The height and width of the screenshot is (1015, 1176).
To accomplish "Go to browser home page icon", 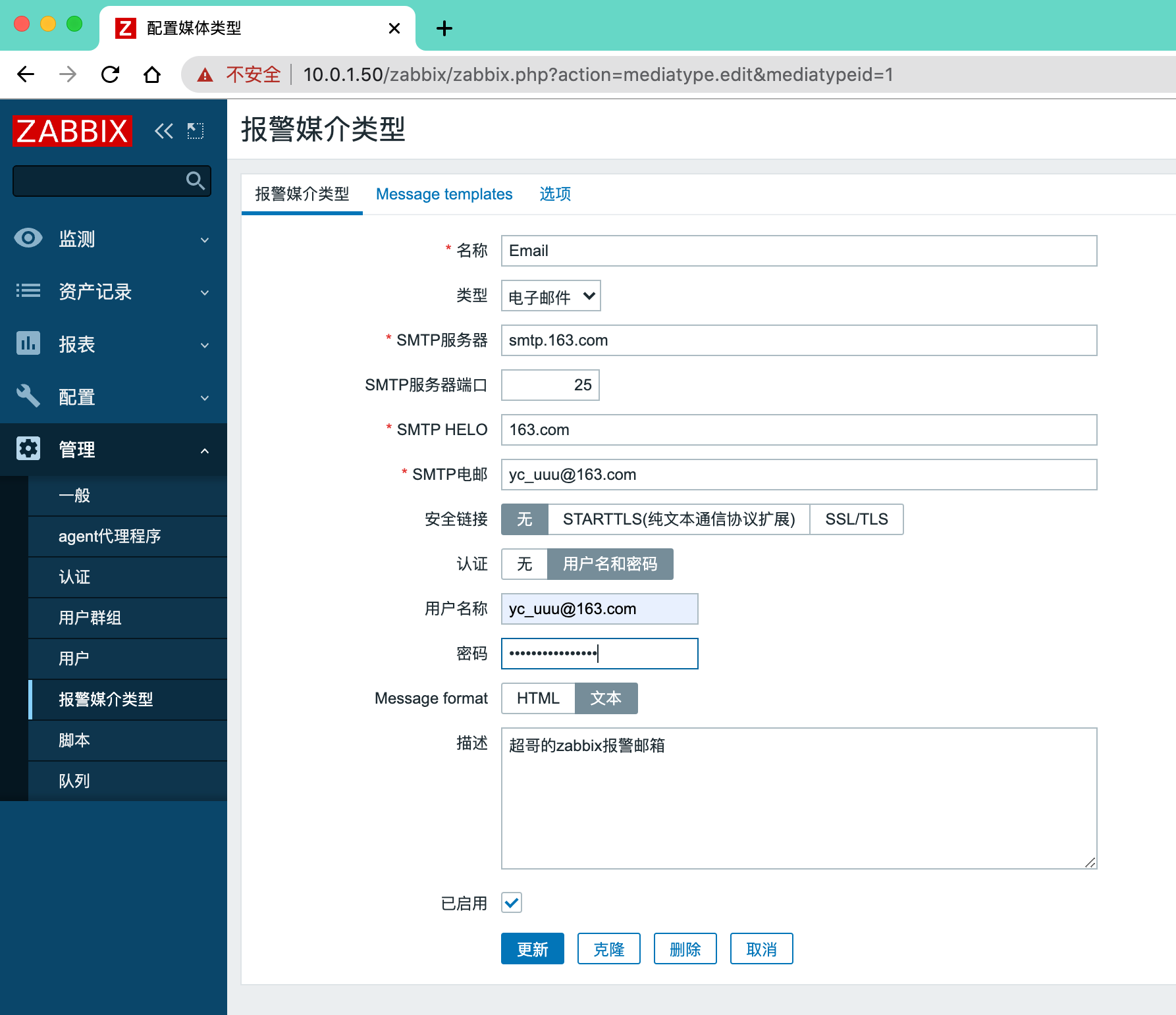I will tap(152, 74).
